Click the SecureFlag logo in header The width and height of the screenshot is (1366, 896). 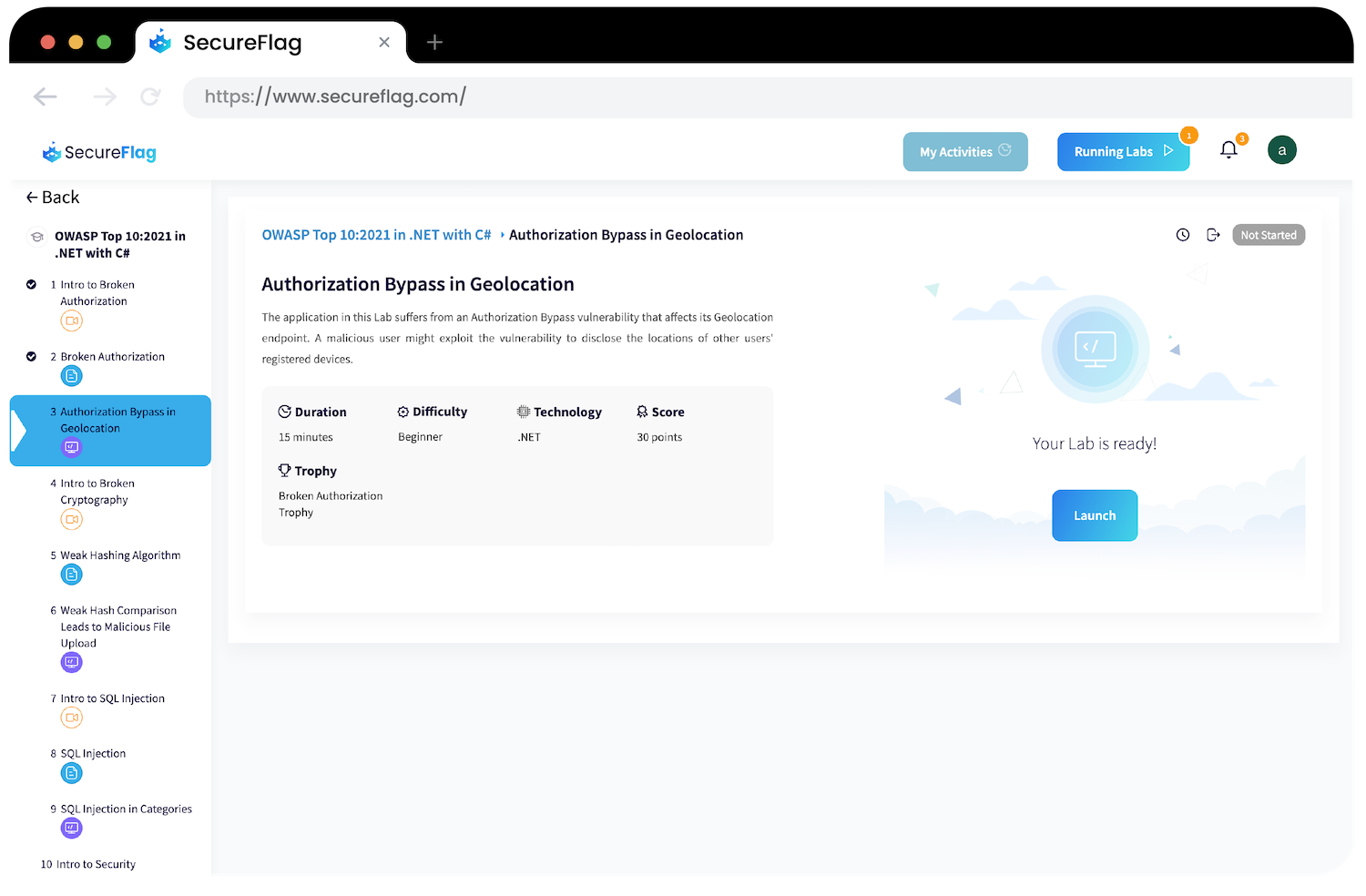(x=99, y=152)
